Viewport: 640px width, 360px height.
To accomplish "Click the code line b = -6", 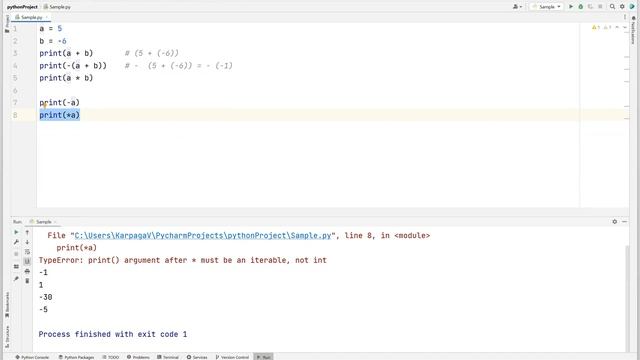I will coord(53,41).
